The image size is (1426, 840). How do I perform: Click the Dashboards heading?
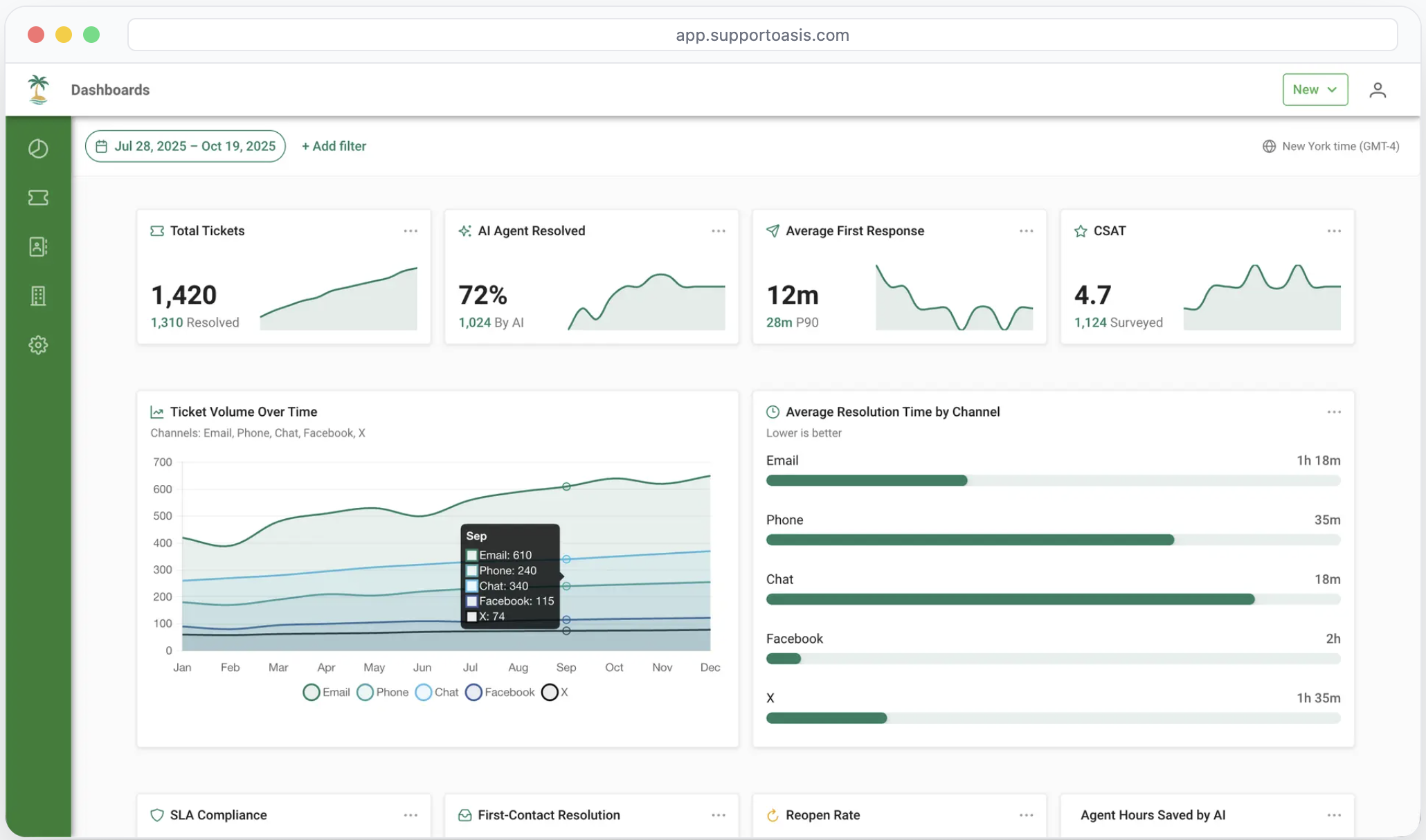tap(110, 89)
